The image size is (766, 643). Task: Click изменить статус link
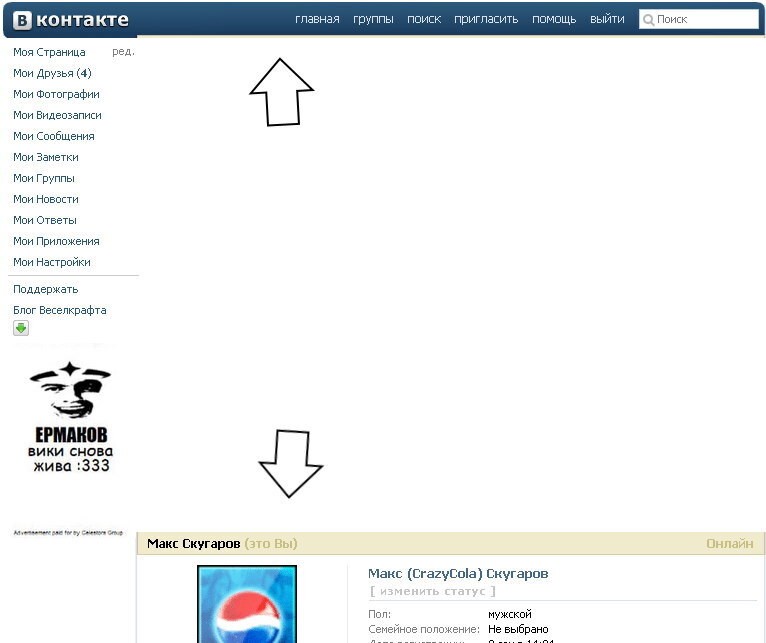click(433, 591)
